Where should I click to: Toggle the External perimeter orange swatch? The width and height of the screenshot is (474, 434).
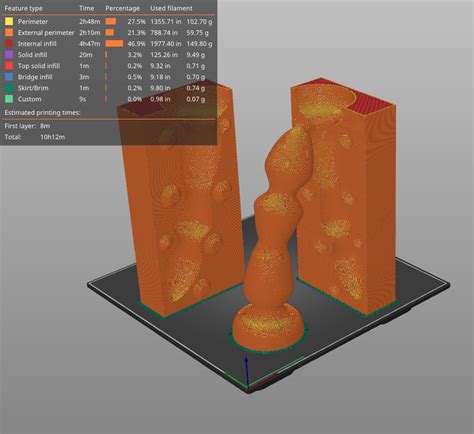click(9, 32)
